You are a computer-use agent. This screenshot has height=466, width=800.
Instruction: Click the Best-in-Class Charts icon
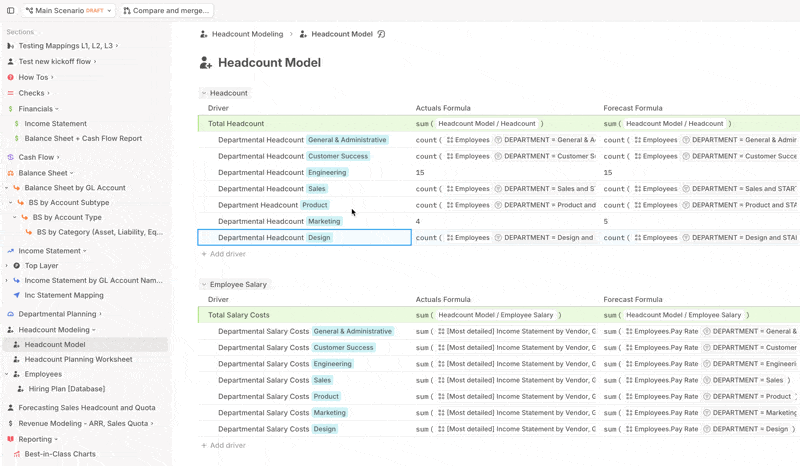coord(16,454)
